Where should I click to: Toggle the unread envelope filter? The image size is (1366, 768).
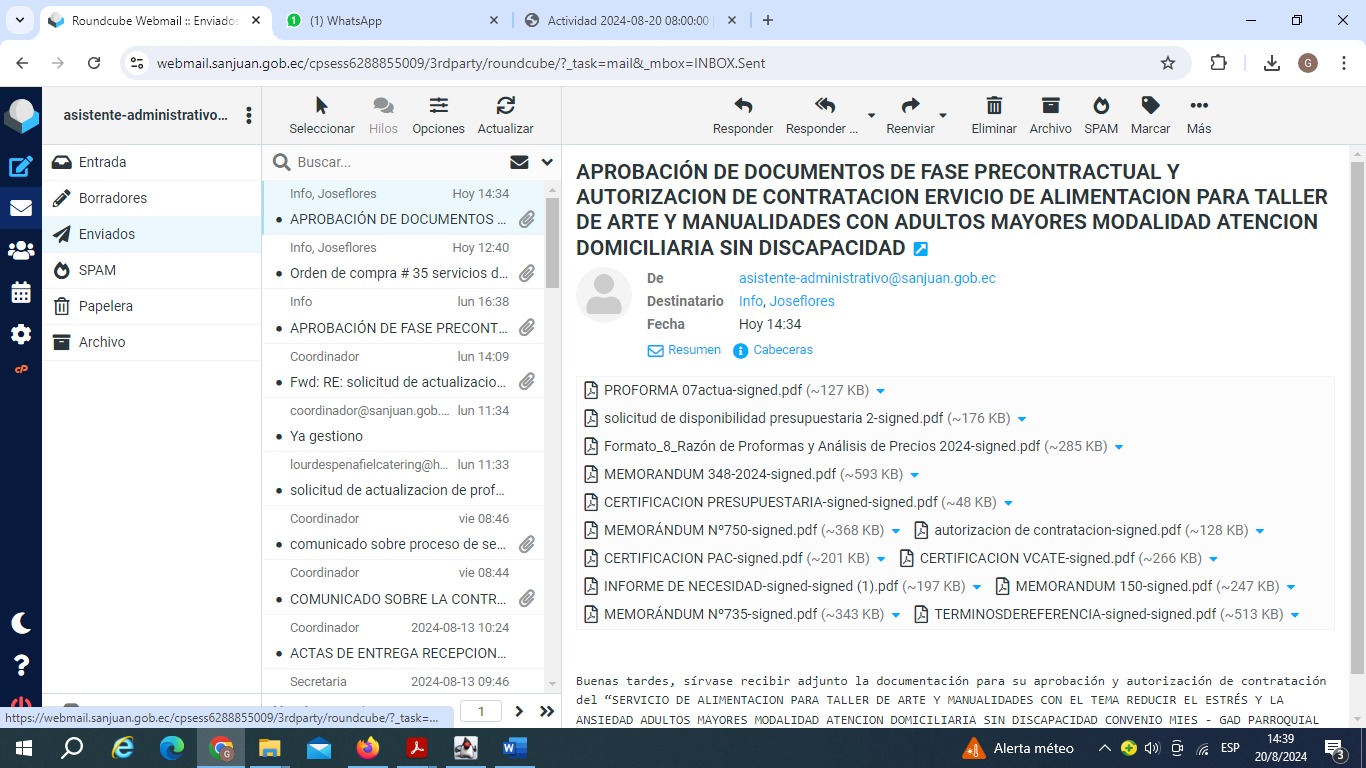519,162
